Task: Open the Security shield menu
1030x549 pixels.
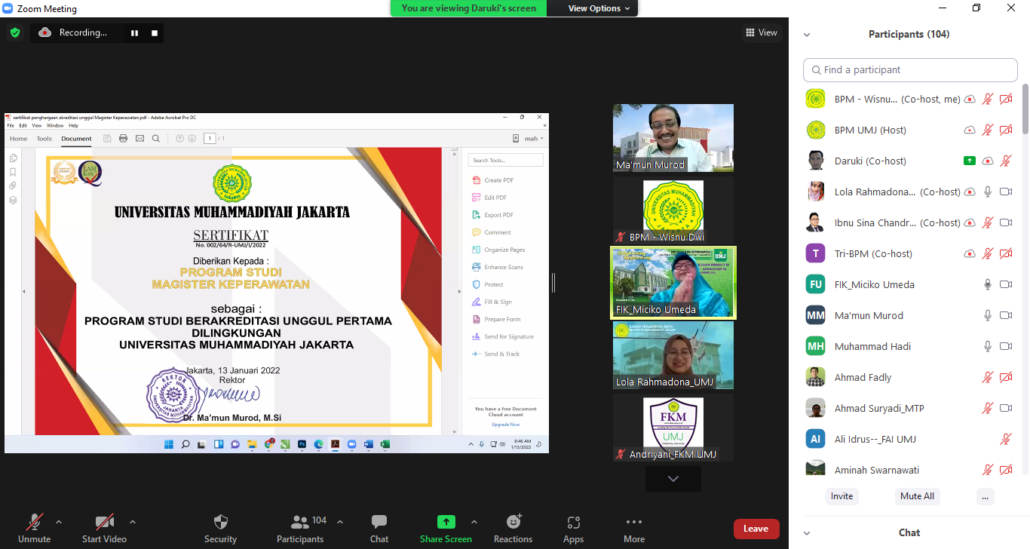Action: pos(221,522)
